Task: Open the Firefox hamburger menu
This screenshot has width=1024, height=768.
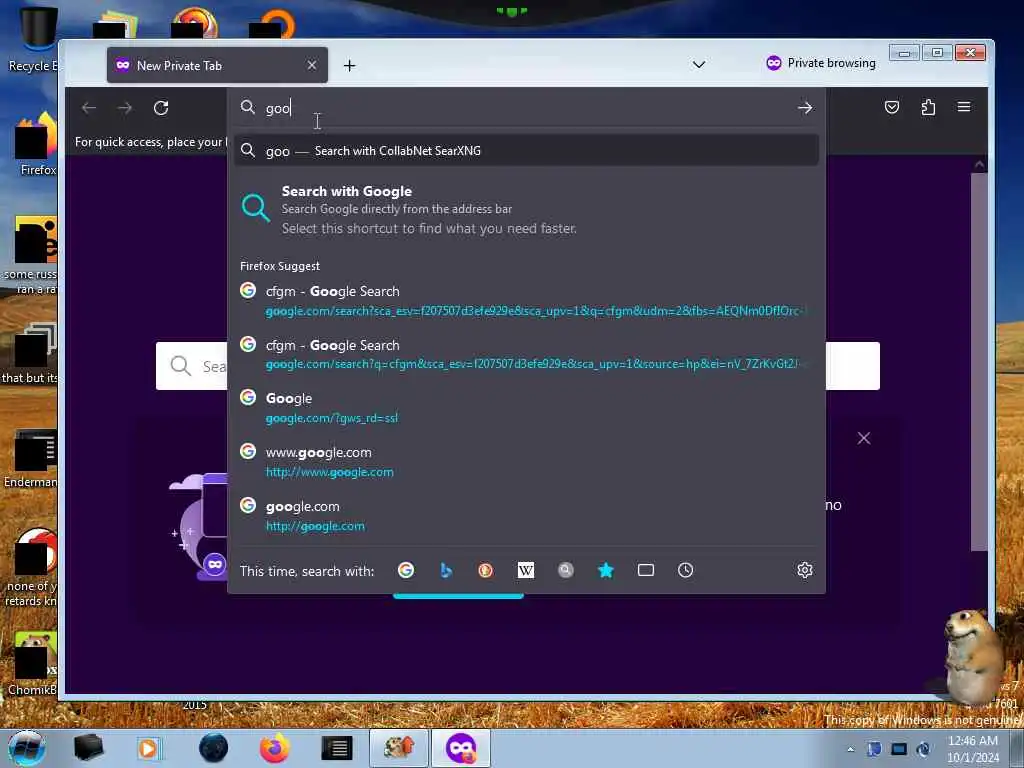Action: click(964, 107)
